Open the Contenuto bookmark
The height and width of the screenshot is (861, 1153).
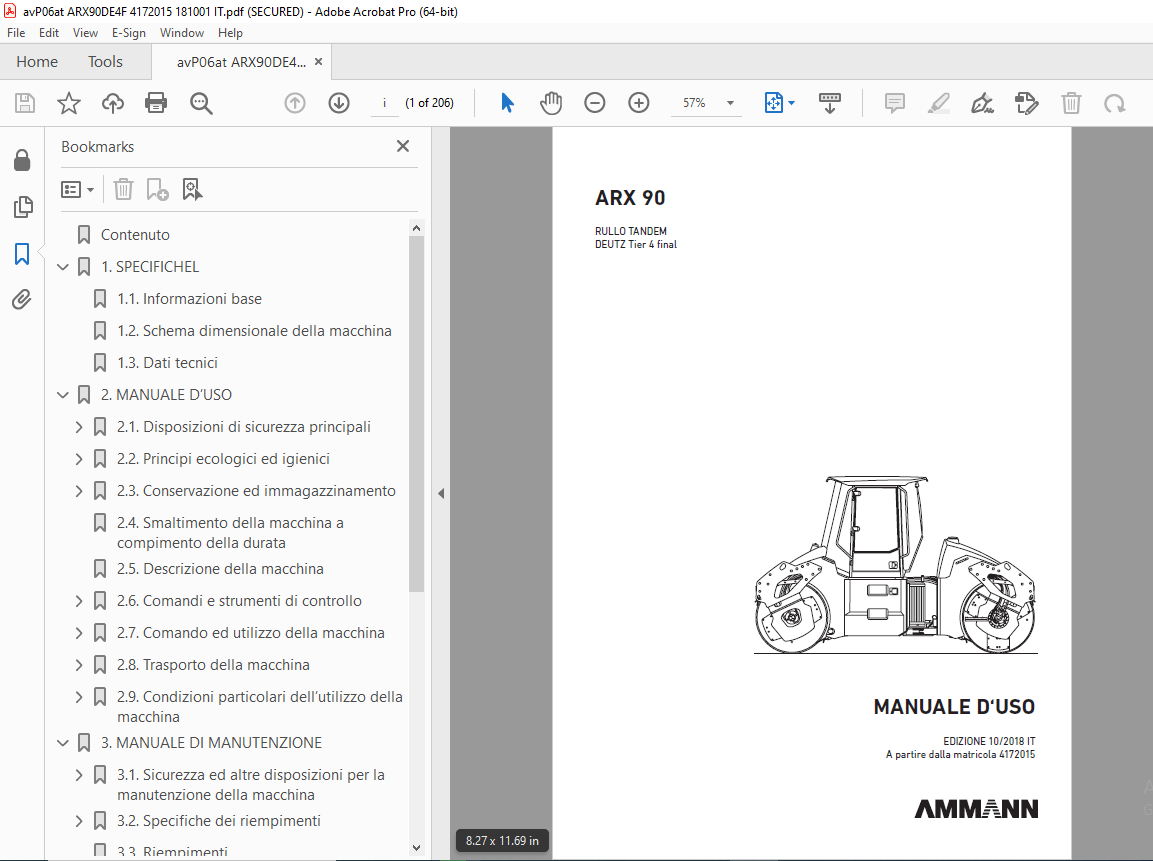135,235
